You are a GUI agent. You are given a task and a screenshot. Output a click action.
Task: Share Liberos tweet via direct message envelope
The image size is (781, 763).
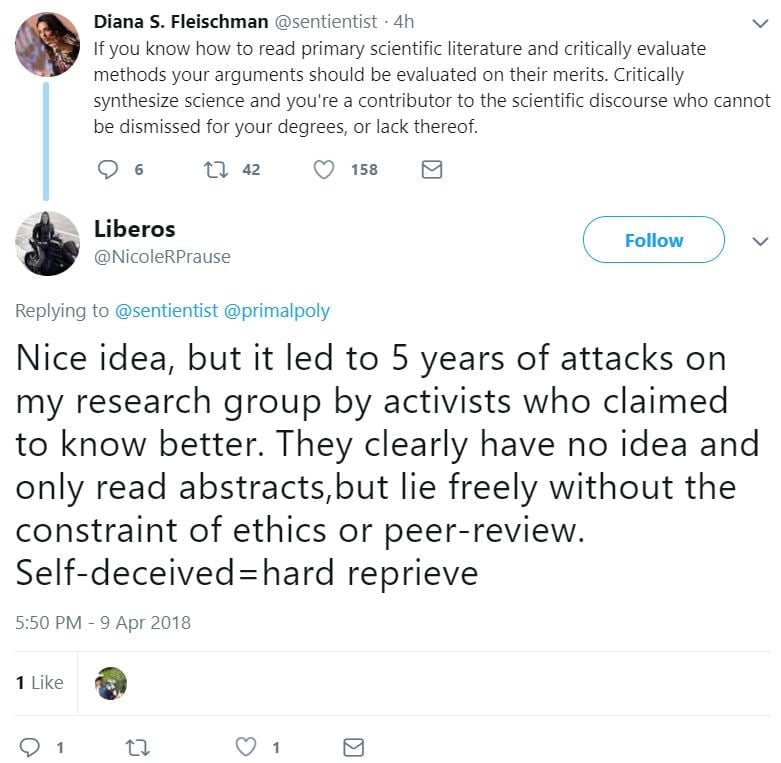[353, 747]
